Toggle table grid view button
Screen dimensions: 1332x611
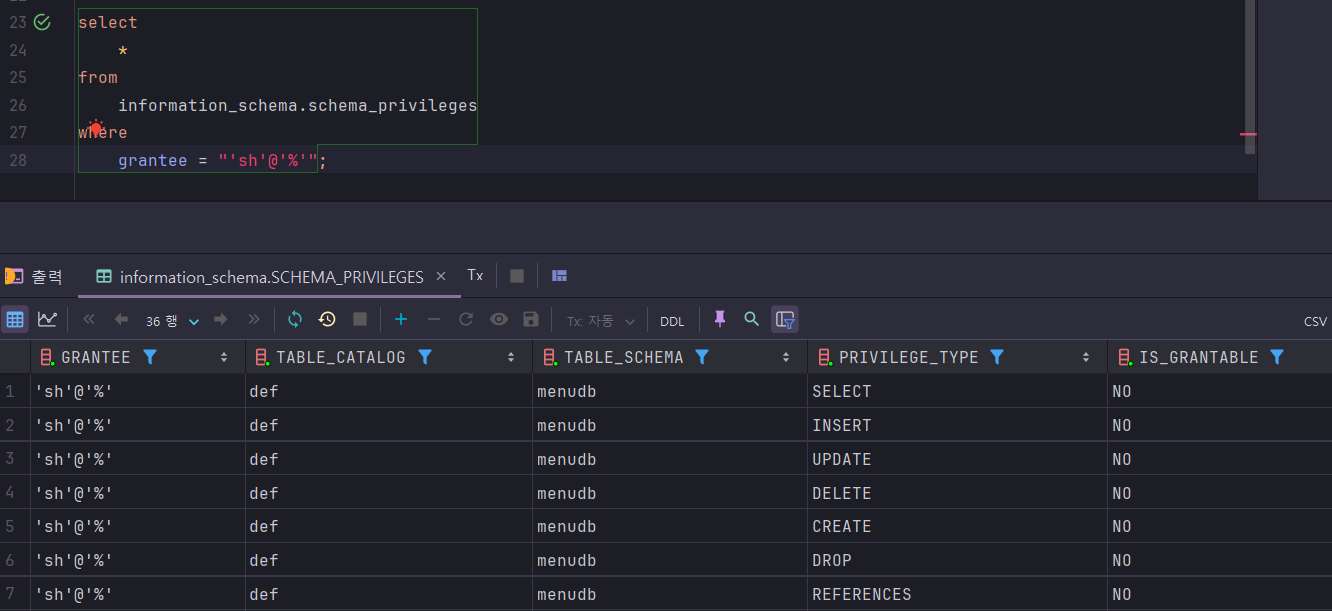pyautogui.click(x=15, y=320)
